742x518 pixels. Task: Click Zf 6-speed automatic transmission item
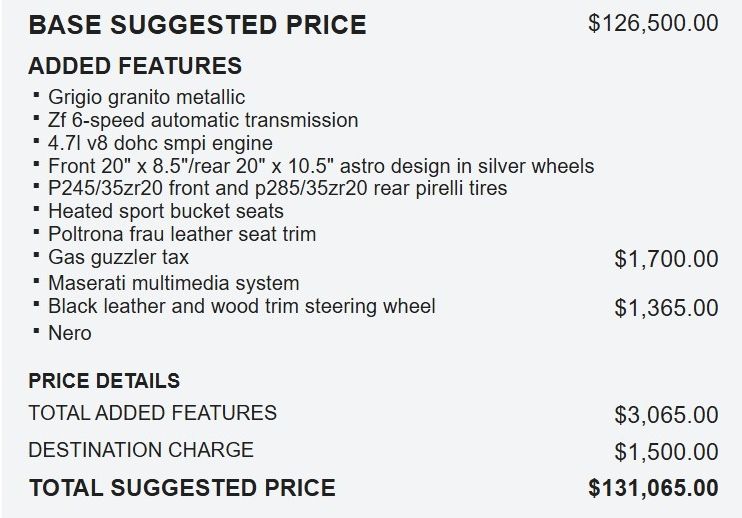tap(203, 120)
